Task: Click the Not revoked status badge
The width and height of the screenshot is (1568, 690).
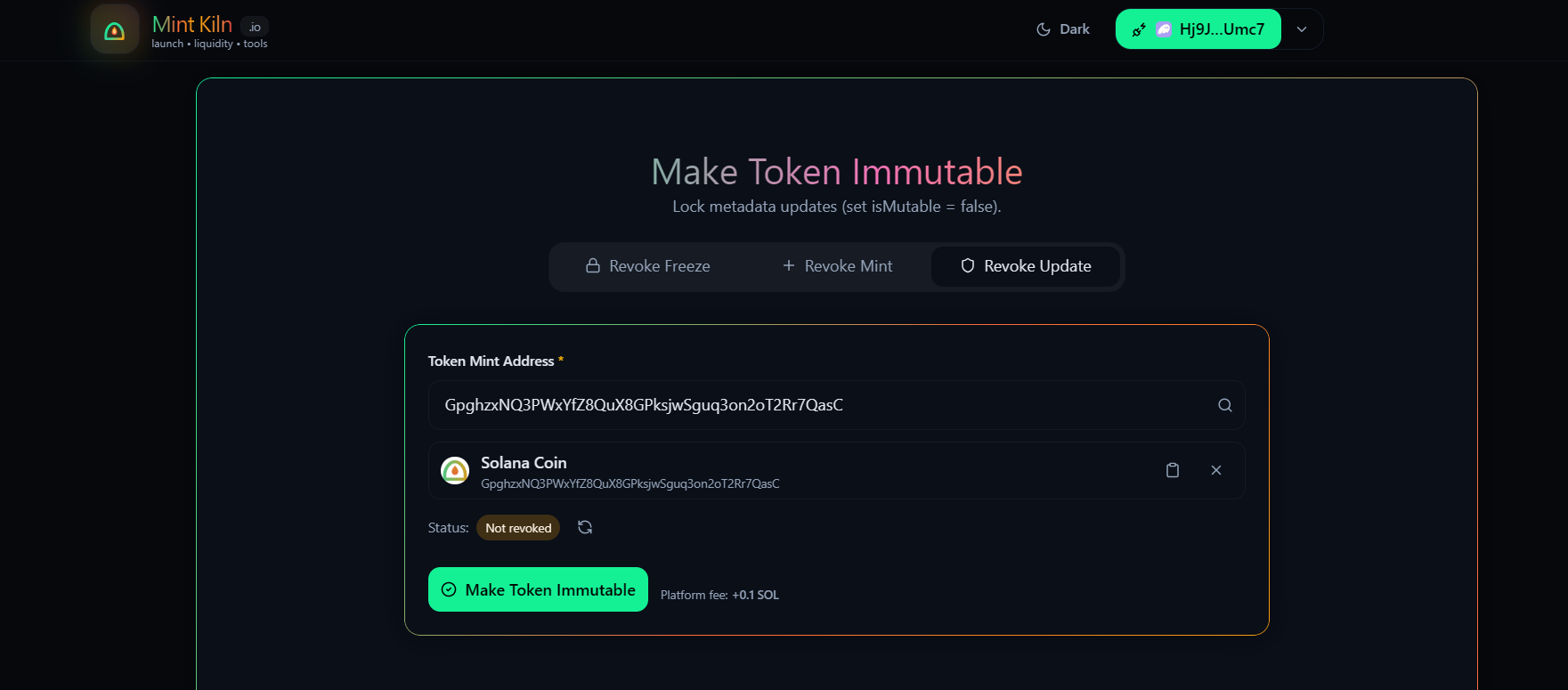Action: 518,527
